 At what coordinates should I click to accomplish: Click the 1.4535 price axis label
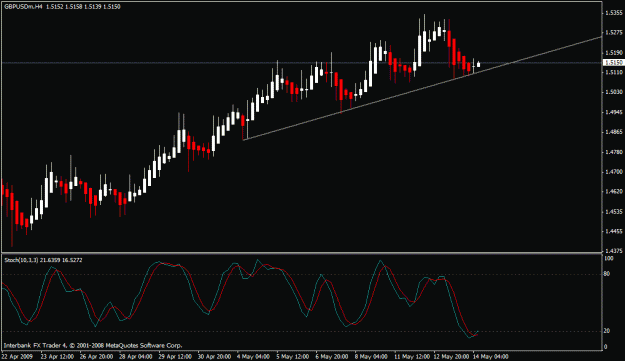tap(614, 212)
